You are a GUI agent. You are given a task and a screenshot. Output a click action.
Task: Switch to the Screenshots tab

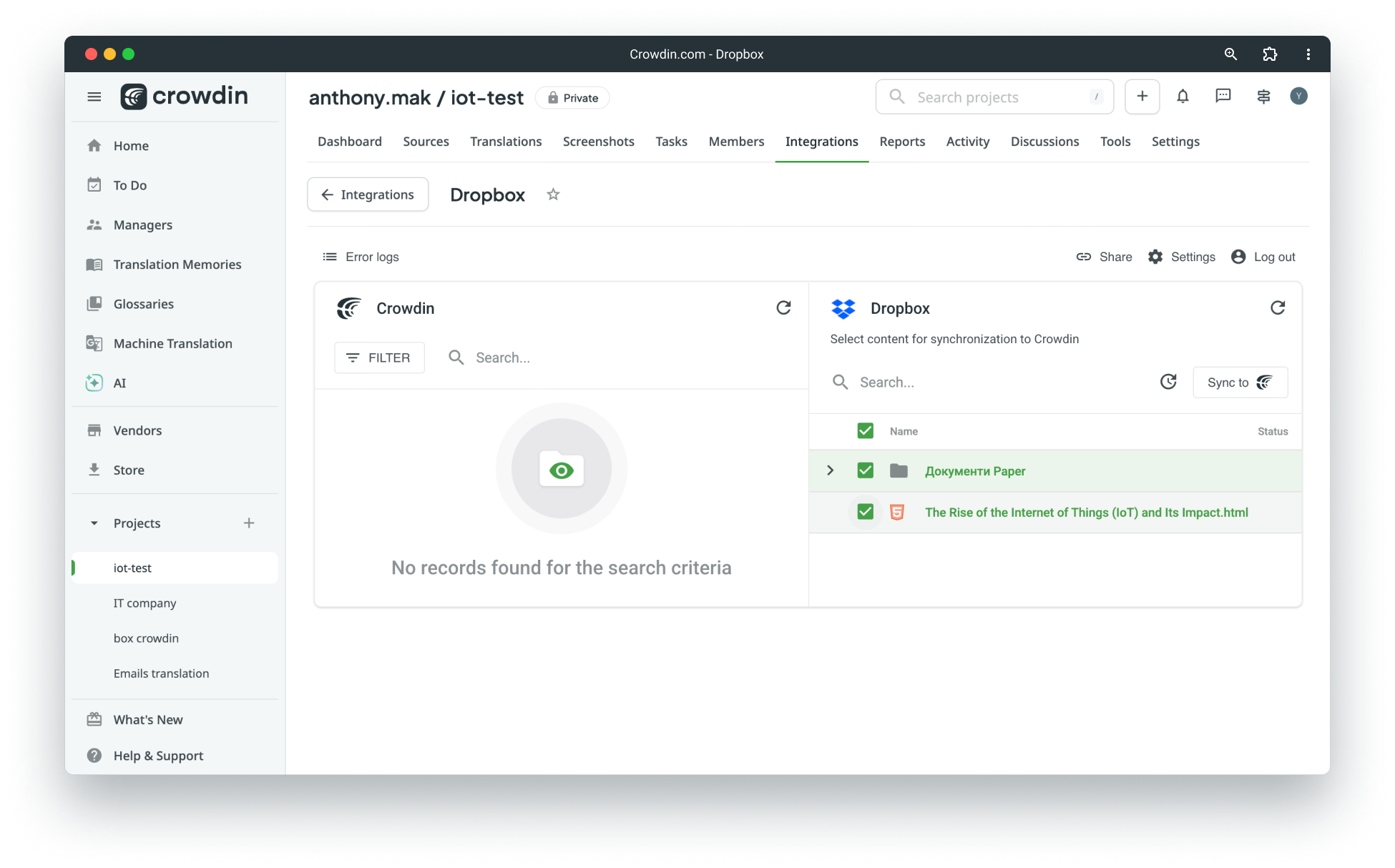(598, 142)
